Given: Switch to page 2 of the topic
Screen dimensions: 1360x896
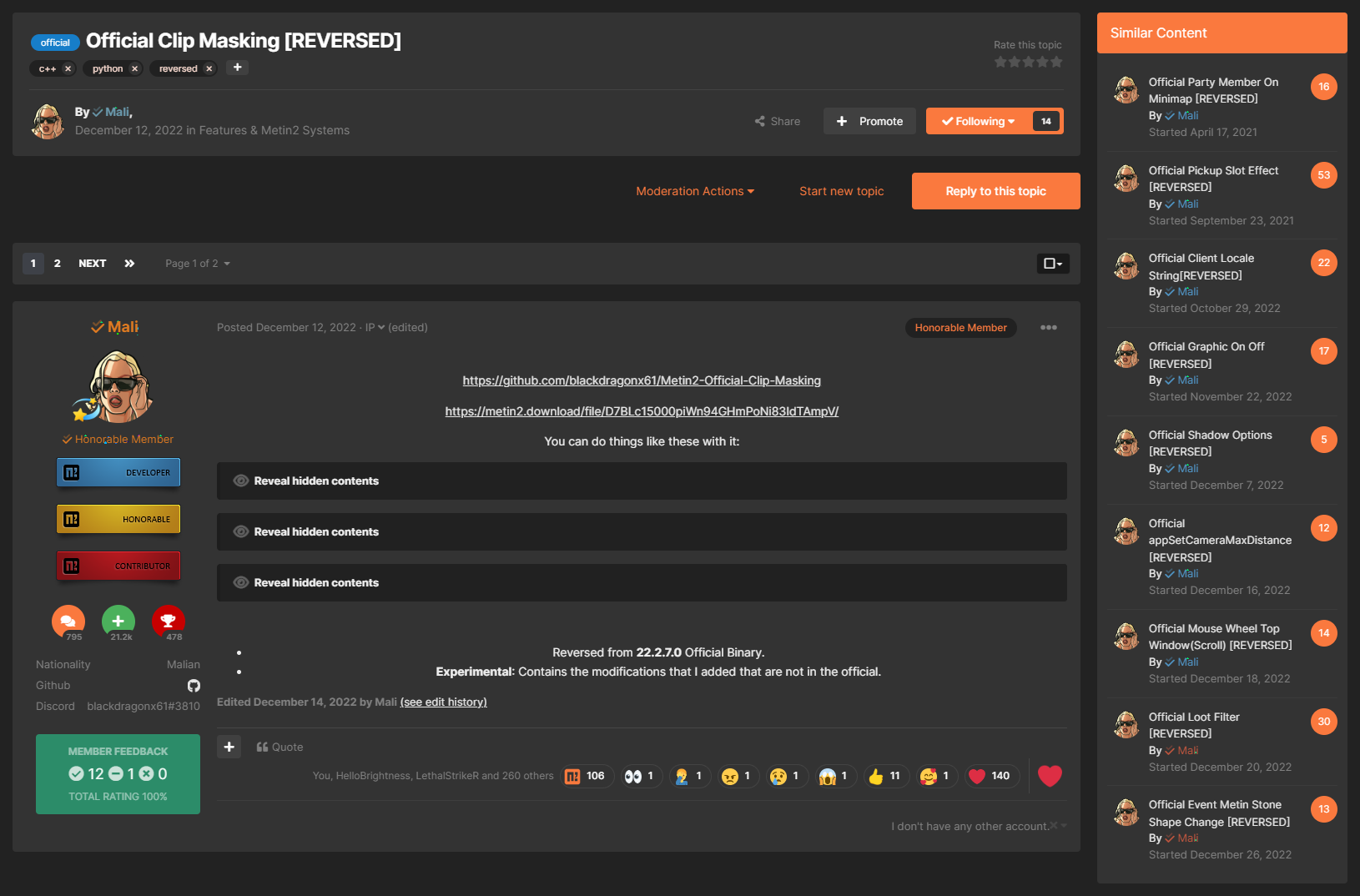Looking at the screenshot, I should [57, 263].
